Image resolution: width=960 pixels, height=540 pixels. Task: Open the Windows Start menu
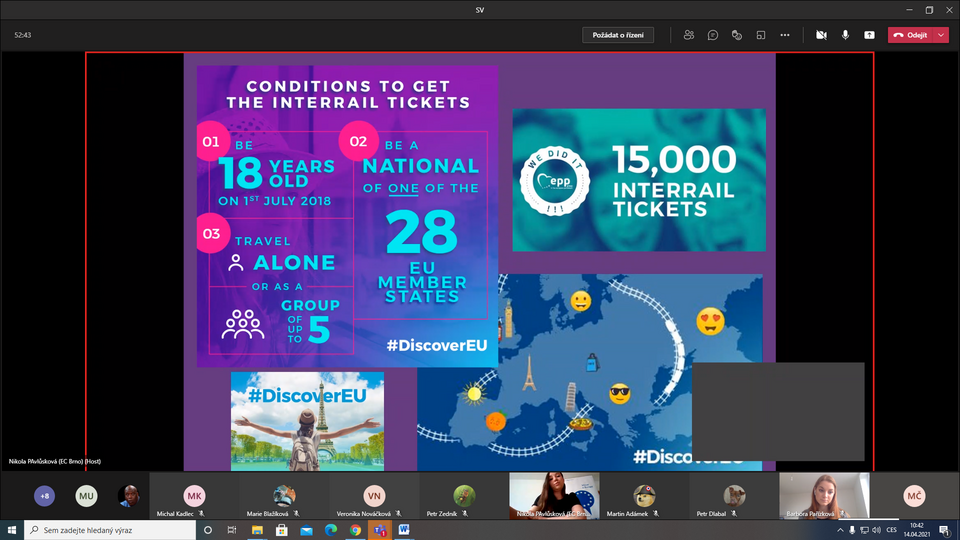12,530
